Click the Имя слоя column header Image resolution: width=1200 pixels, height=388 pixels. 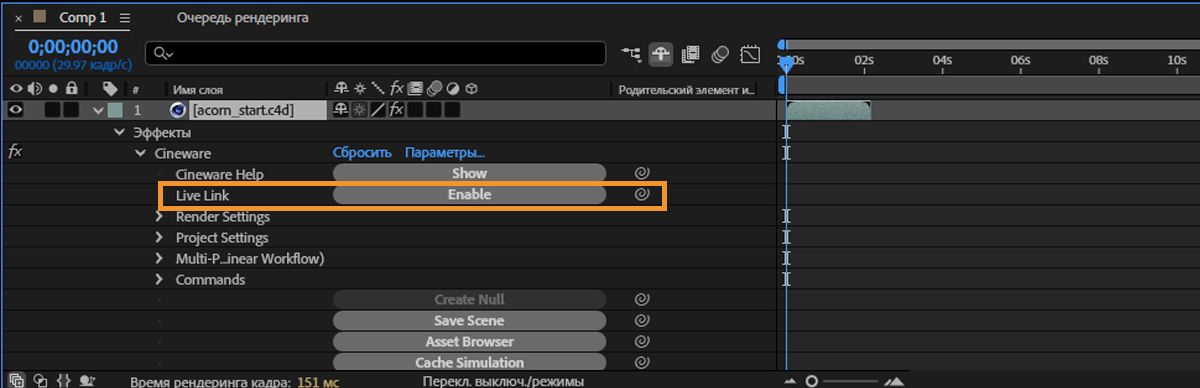(x=198, y=89)
